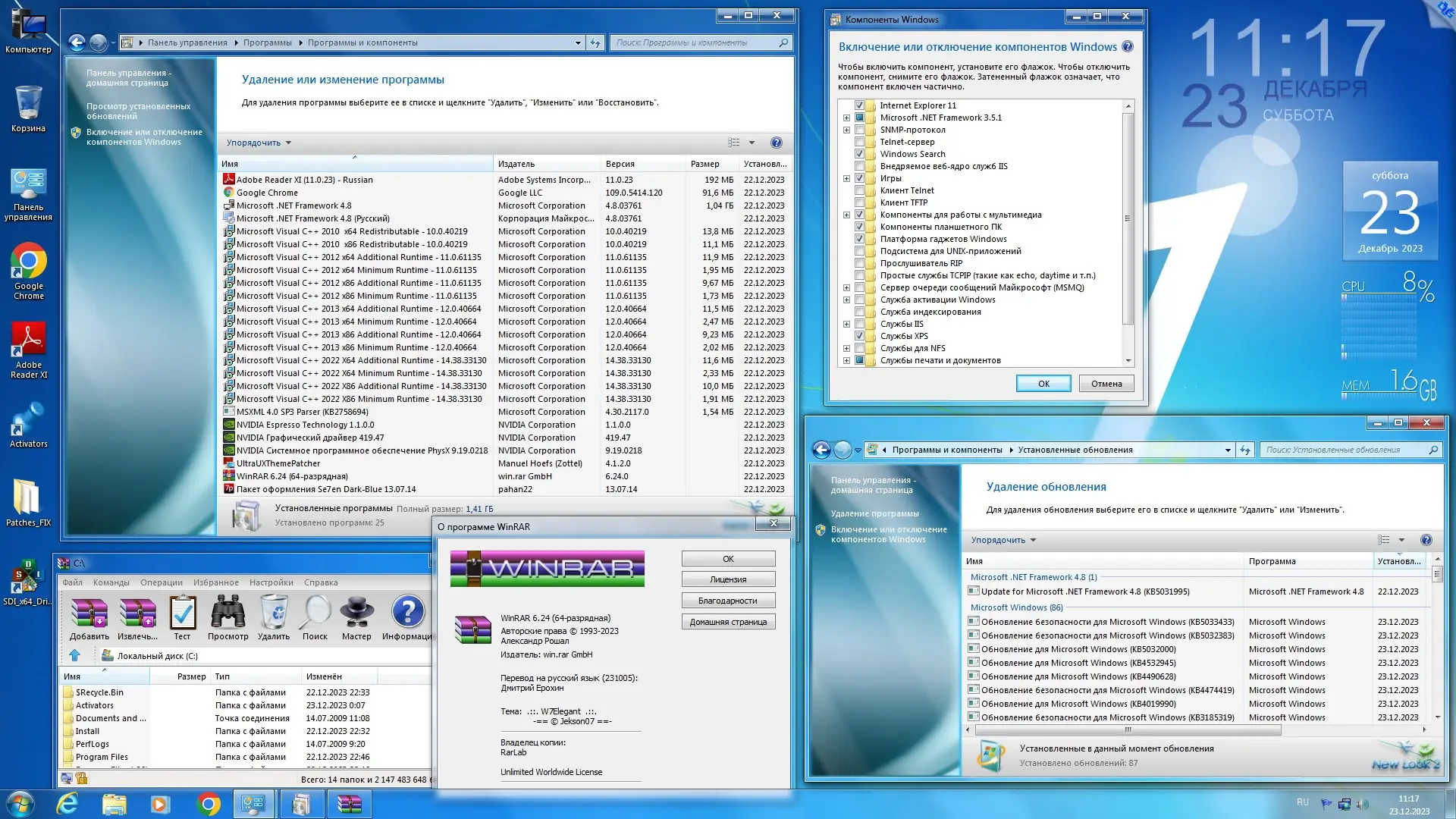
Task: Enable the Telnet-сервер checkbox
Action: point(859,142)
